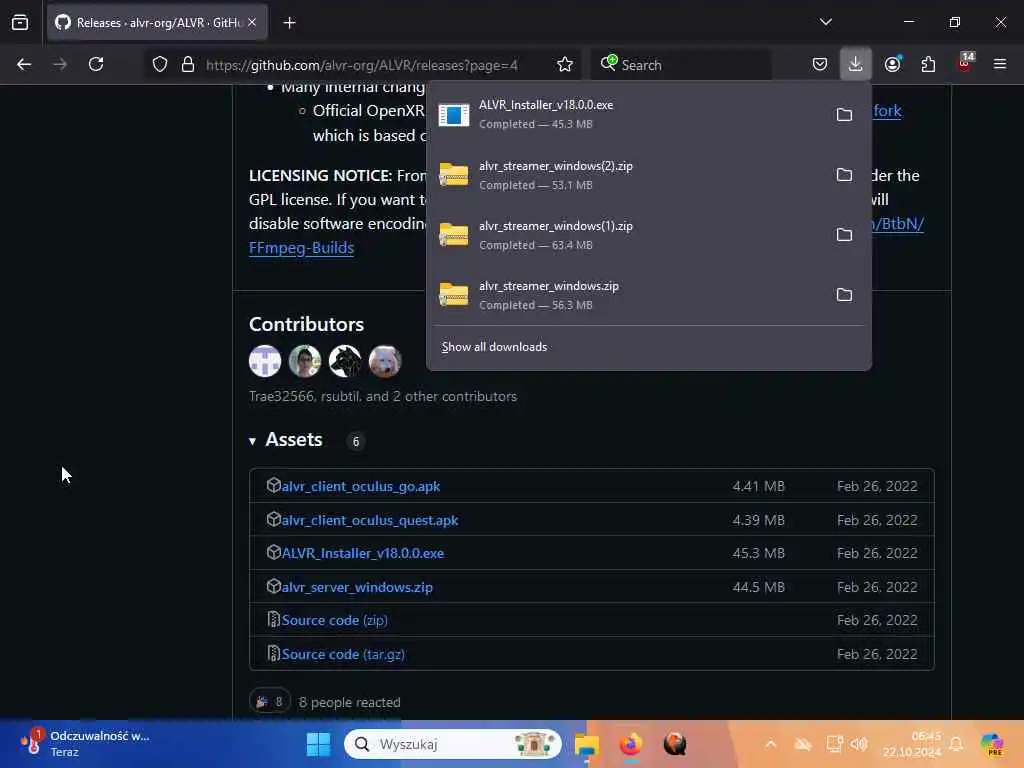Download alvr_client_oculus_quest.apk

370,520
